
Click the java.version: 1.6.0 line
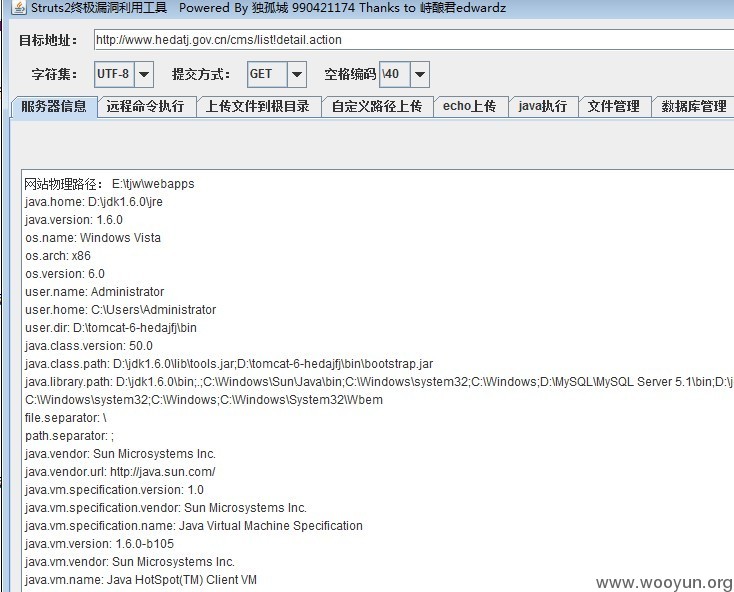pyautogui.click(x=73, y=220)
